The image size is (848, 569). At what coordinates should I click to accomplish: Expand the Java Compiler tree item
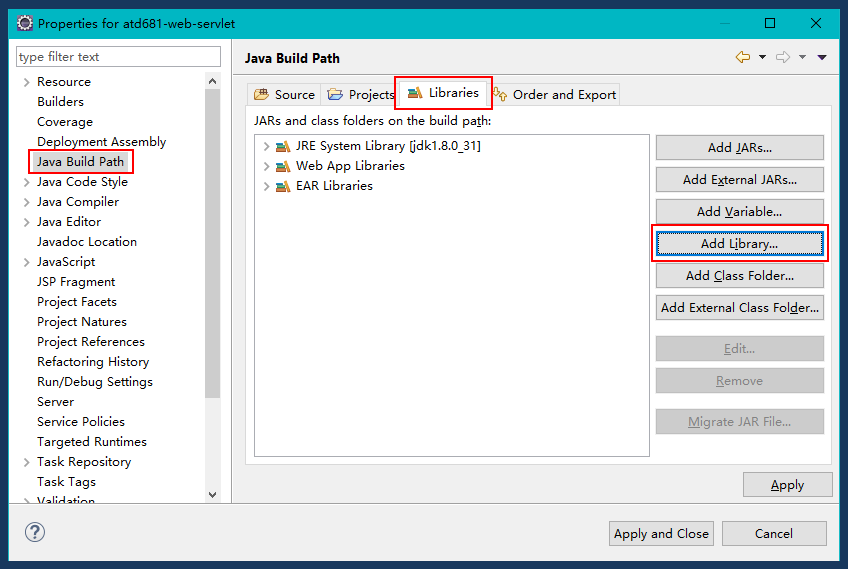[26, 202]
